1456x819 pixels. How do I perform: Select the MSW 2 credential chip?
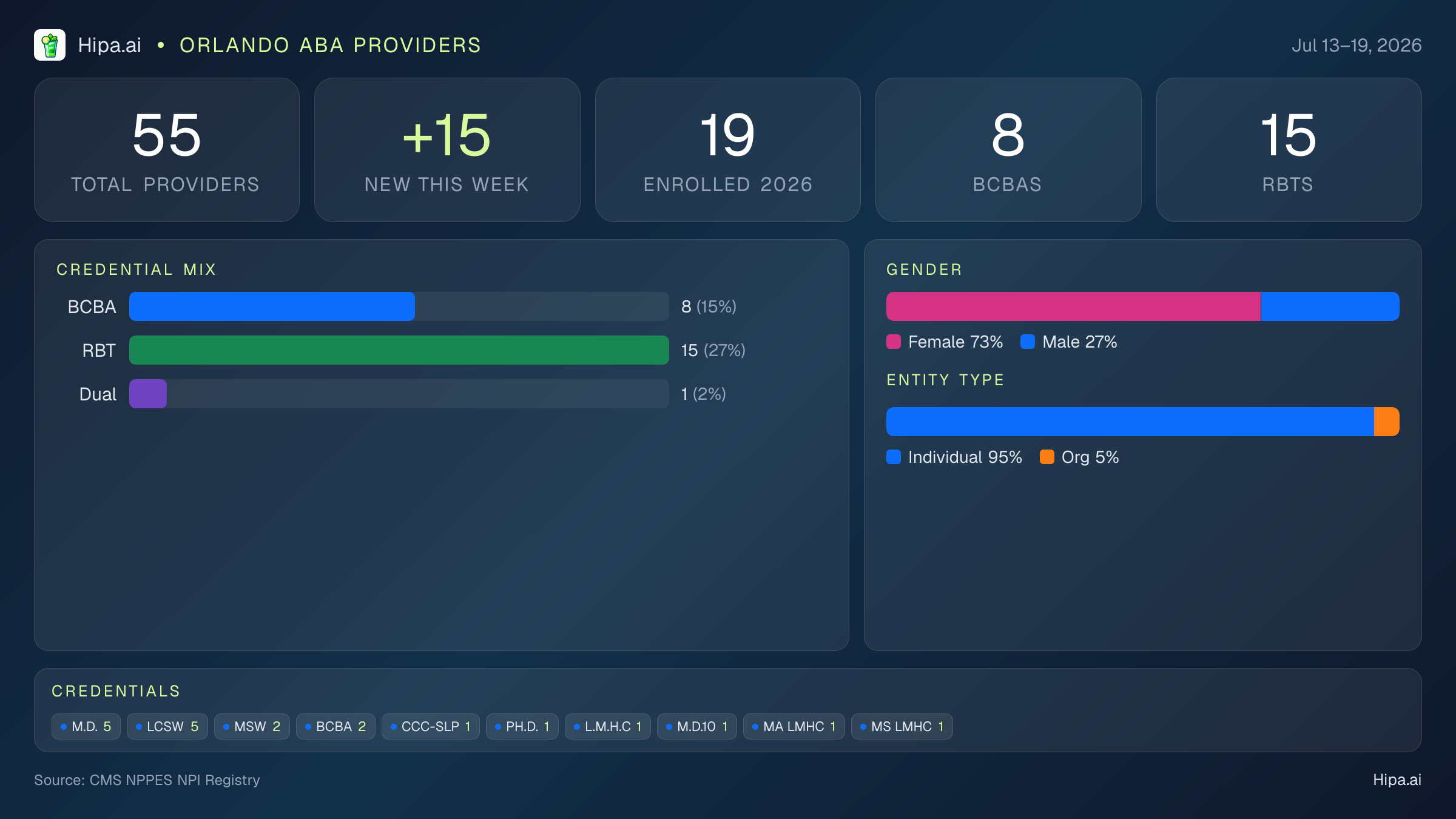point(252,726)
